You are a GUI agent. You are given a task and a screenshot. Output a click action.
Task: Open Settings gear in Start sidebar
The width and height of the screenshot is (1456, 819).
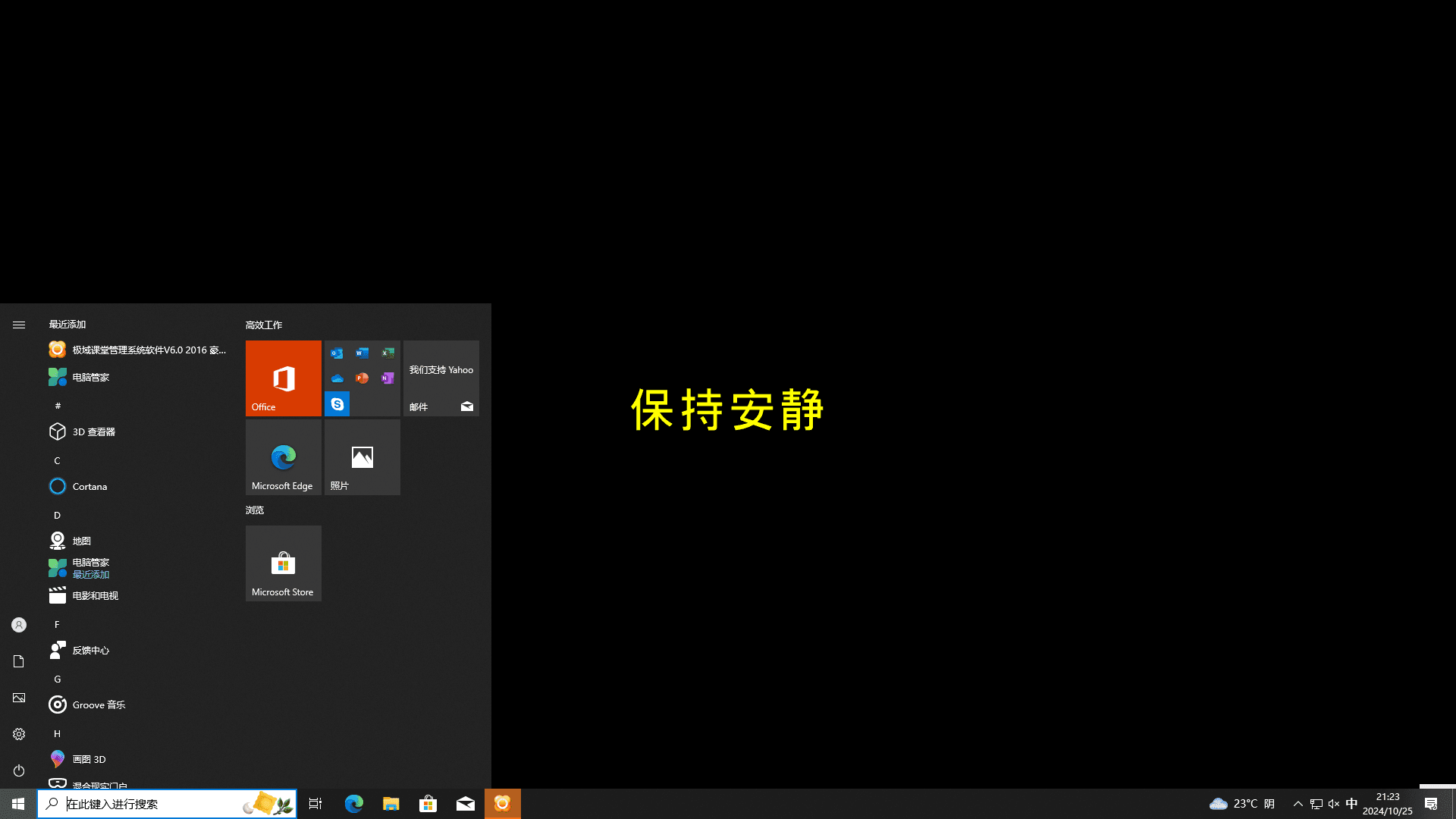click(19, 734)
